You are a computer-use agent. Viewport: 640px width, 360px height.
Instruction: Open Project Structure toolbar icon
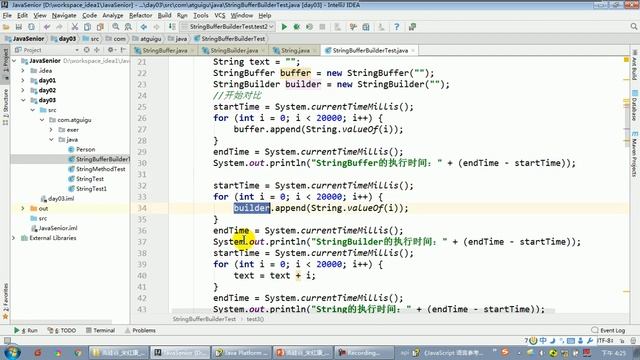click(366, 27)
